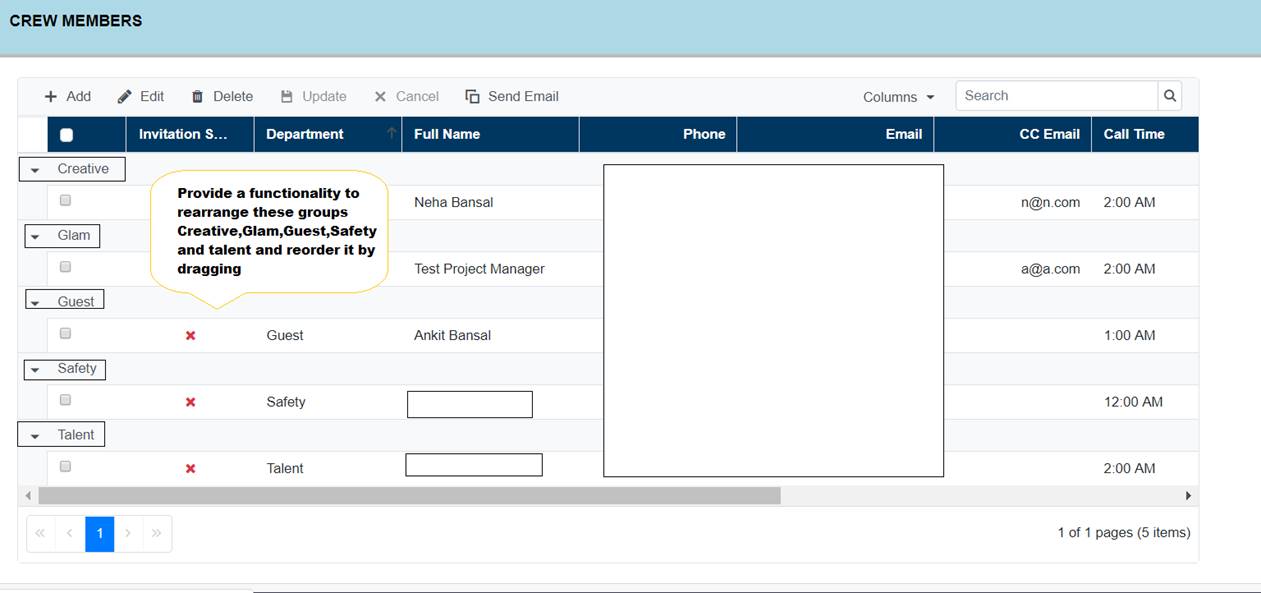Click the Add toolbar button
Viewport: 1261px width, 593px height.
pos(67,97)
